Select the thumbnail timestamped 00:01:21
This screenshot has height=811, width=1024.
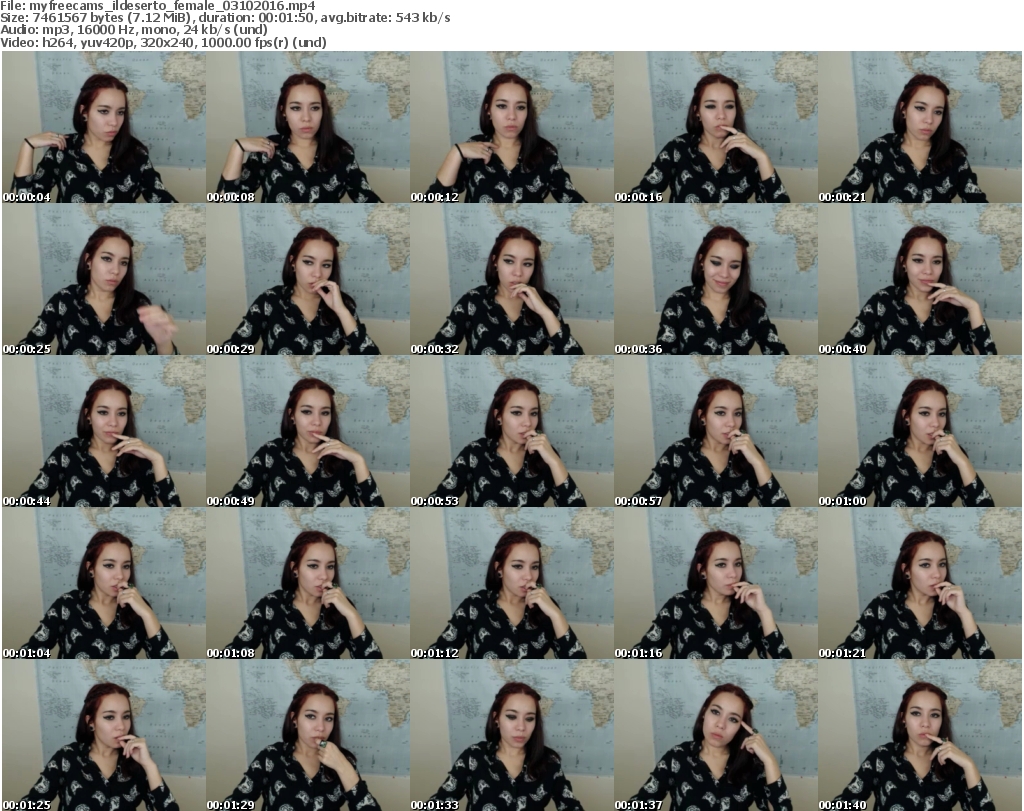click(x=920, y=583)
